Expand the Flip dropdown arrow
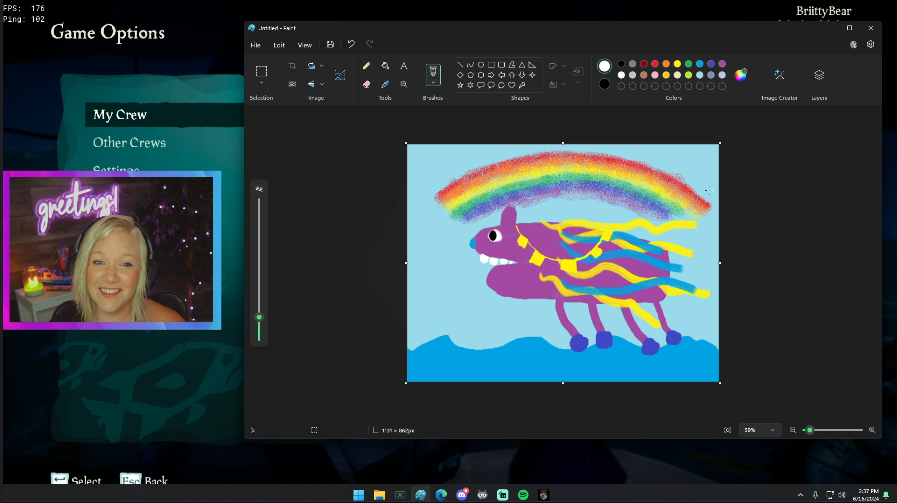 pyautogui.click(x=322, y=84)
